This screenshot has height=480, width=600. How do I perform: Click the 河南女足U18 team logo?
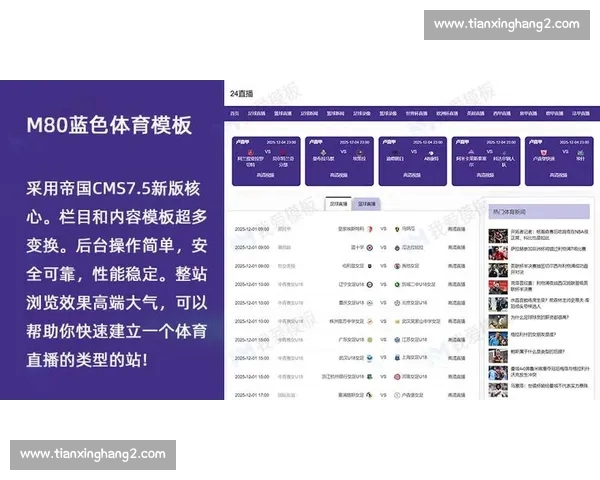click(x=397, y=377)
